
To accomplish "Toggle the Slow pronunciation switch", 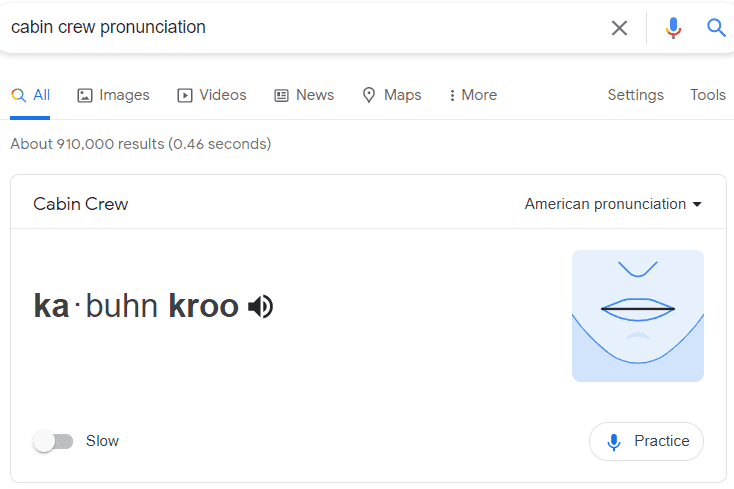I will tap(53, 441).
